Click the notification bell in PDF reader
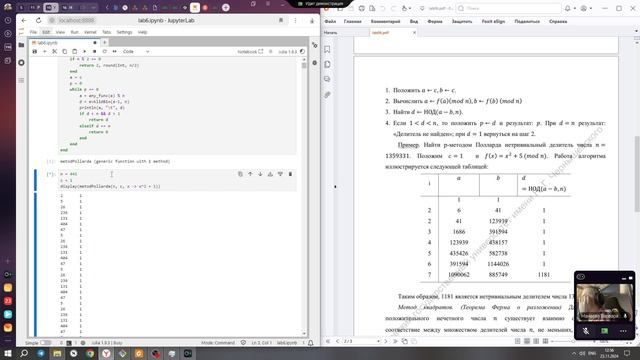Screen dimensions: 640x360 (567, 8)
